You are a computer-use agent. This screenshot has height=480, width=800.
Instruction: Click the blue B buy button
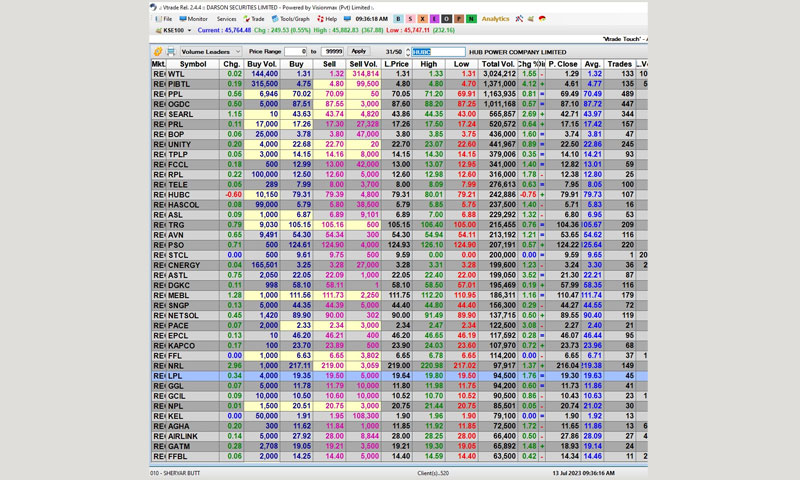click(x=398, y=19)
